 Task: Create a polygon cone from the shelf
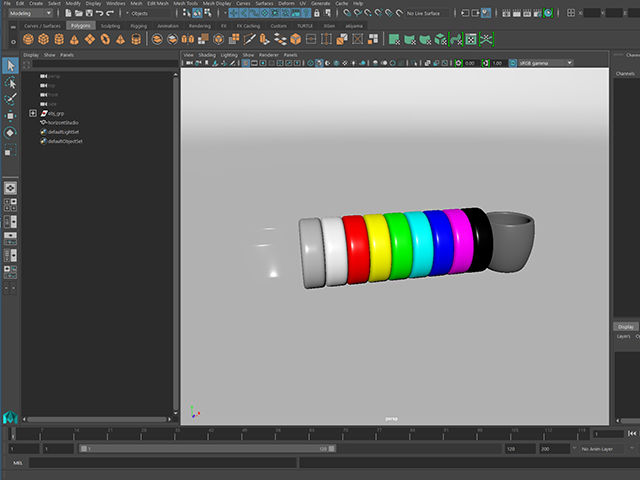pos(74,39)
